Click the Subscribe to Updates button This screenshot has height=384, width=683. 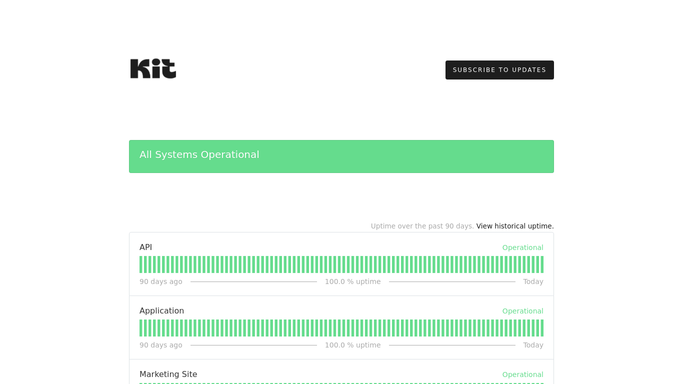coord(499,70)
